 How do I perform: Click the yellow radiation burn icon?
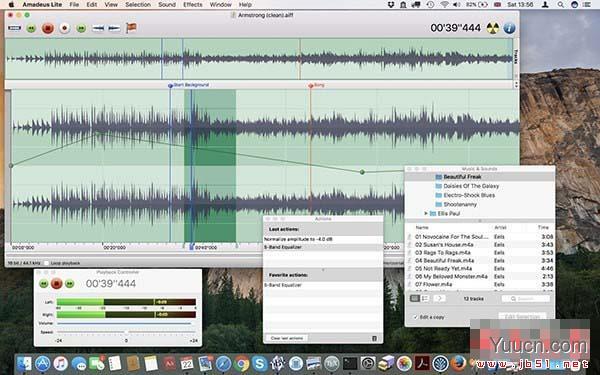[x=493, y=28]
